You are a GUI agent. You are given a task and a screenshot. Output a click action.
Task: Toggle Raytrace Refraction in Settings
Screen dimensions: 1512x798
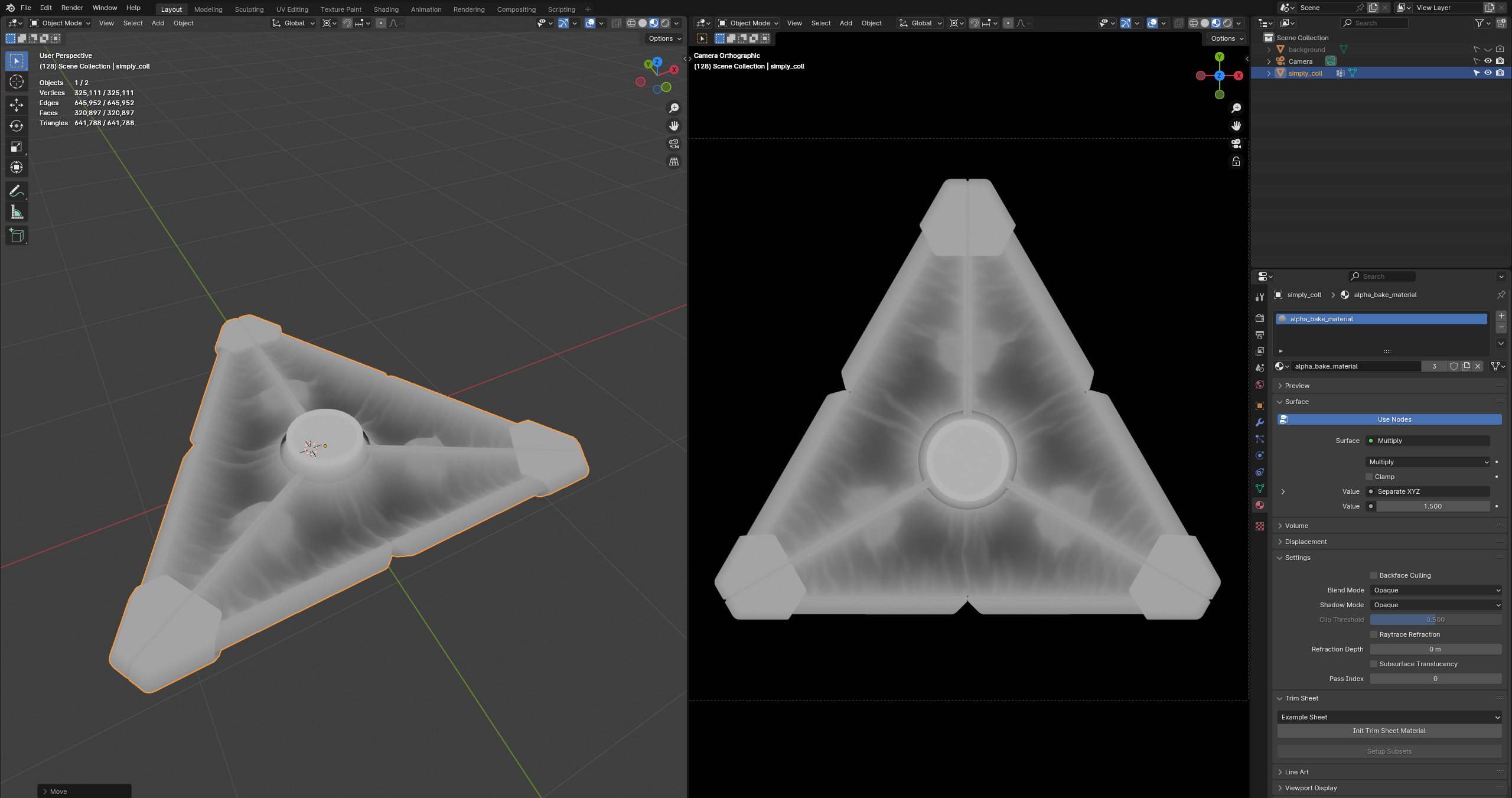[x=1373, y=634]
